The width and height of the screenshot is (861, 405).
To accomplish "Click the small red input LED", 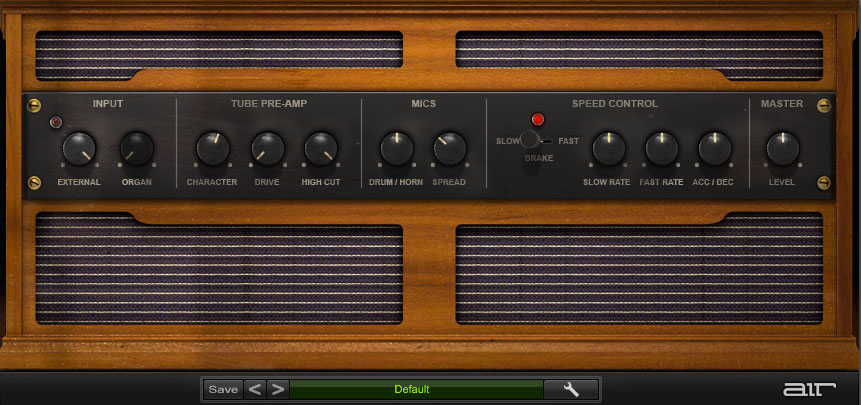I will pyautogui.click(x=56, y=122).
